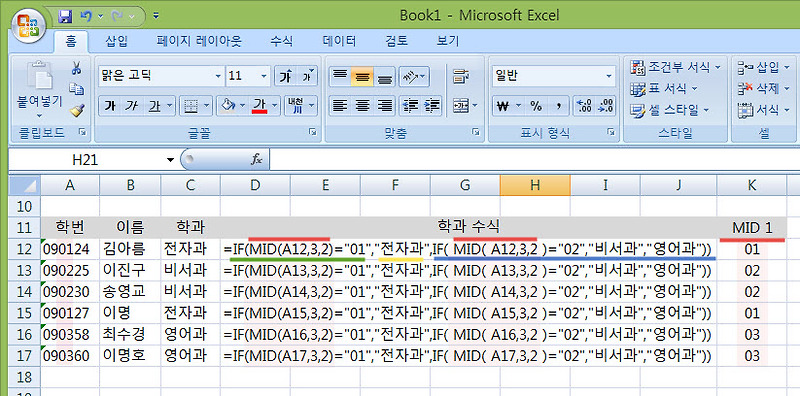Toggle italic 가 formatting
The height and width of the screenshot is (396, 800).
coord(131,106)
